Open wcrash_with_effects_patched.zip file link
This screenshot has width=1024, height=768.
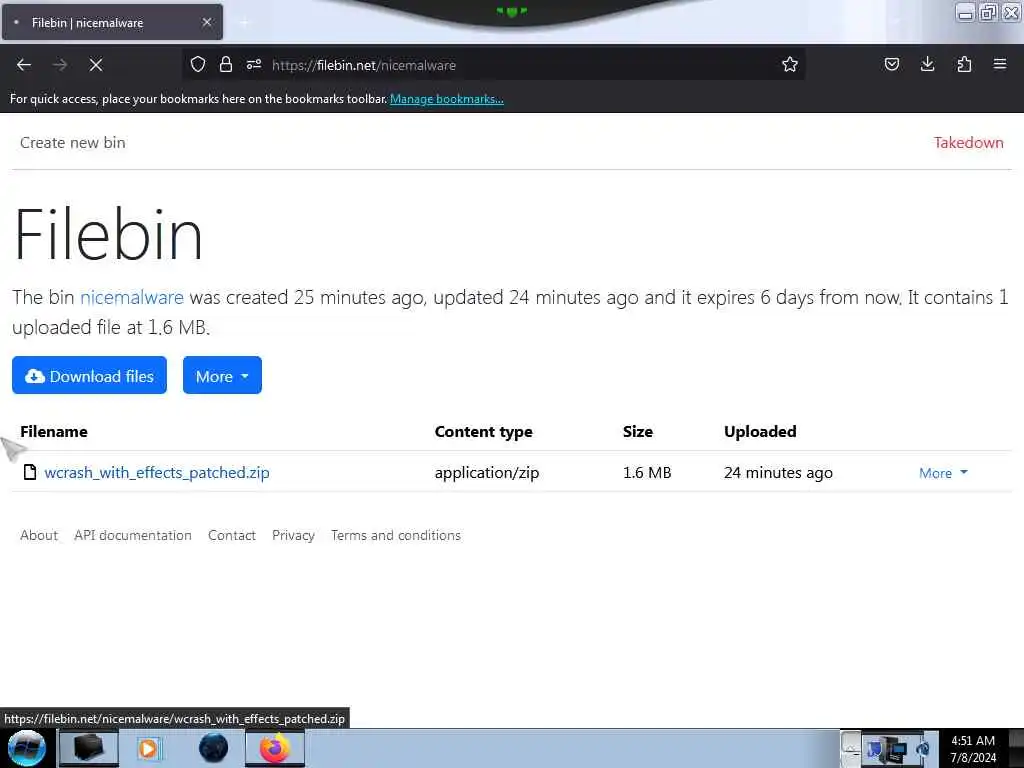(x=157, y=472)
